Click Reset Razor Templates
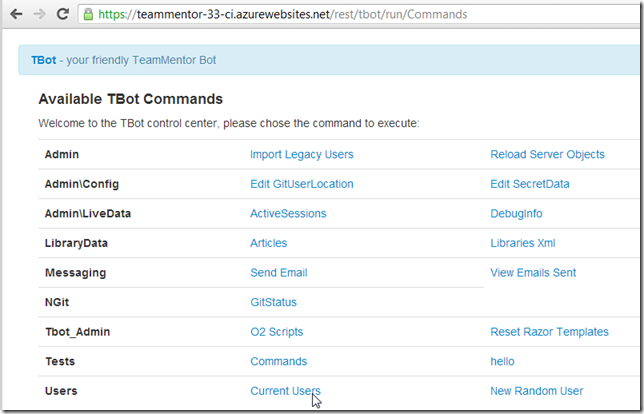This screenshot has height=414, width=644. (x=549, y=332)
